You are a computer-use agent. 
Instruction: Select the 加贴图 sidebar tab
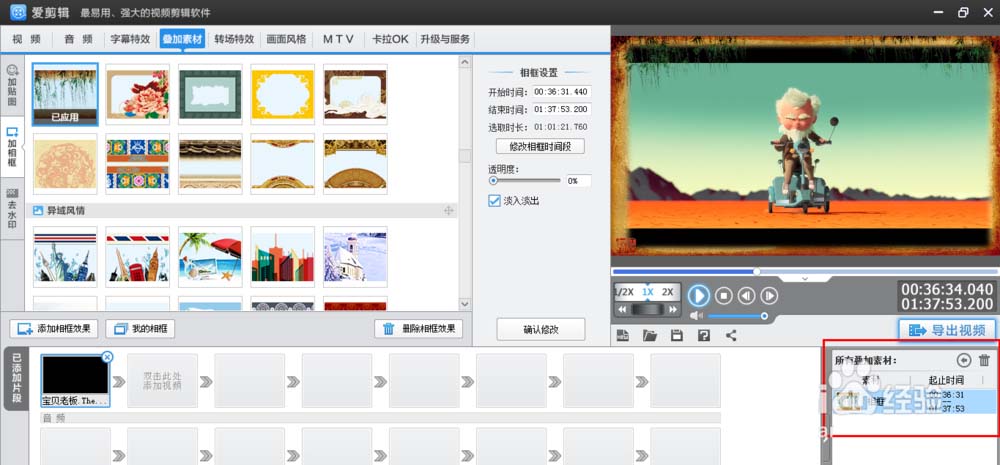[x=12, y=85]
